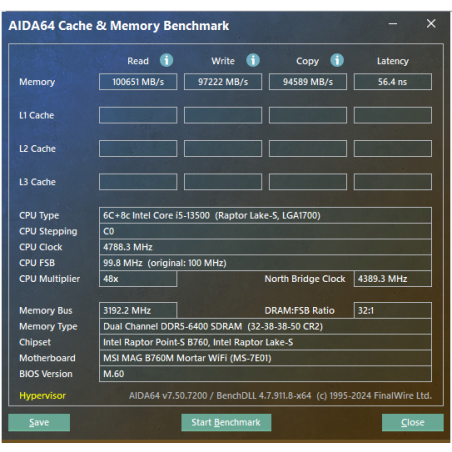The width and height of the screenshot is (452, 452).
Task: Click the empty L2 Cache Read field
Action: 138,148
